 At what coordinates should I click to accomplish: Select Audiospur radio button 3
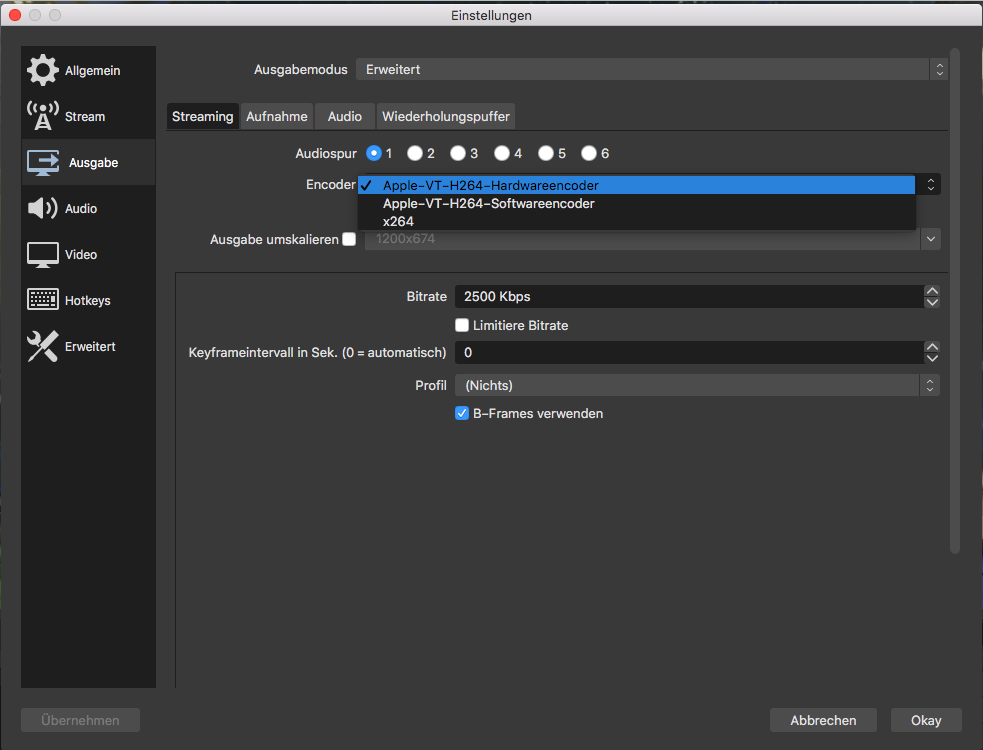click(x=458, y=153)
